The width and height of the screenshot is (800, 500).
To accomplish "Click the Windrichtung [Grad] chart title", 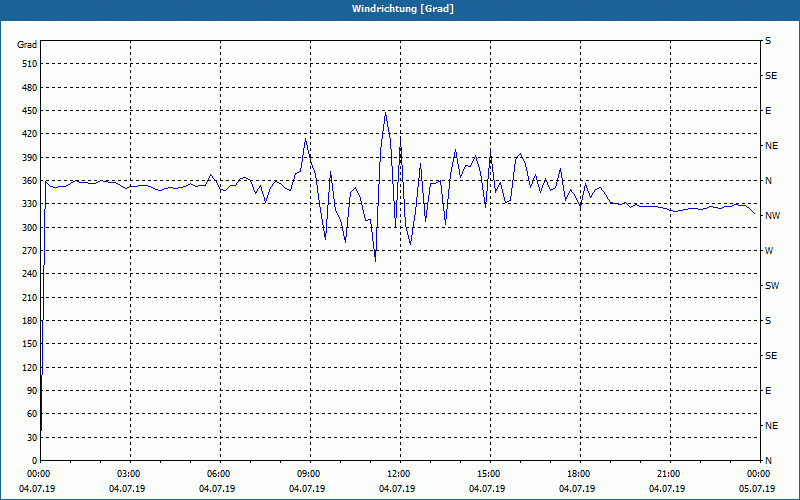I will coord(403,9).
